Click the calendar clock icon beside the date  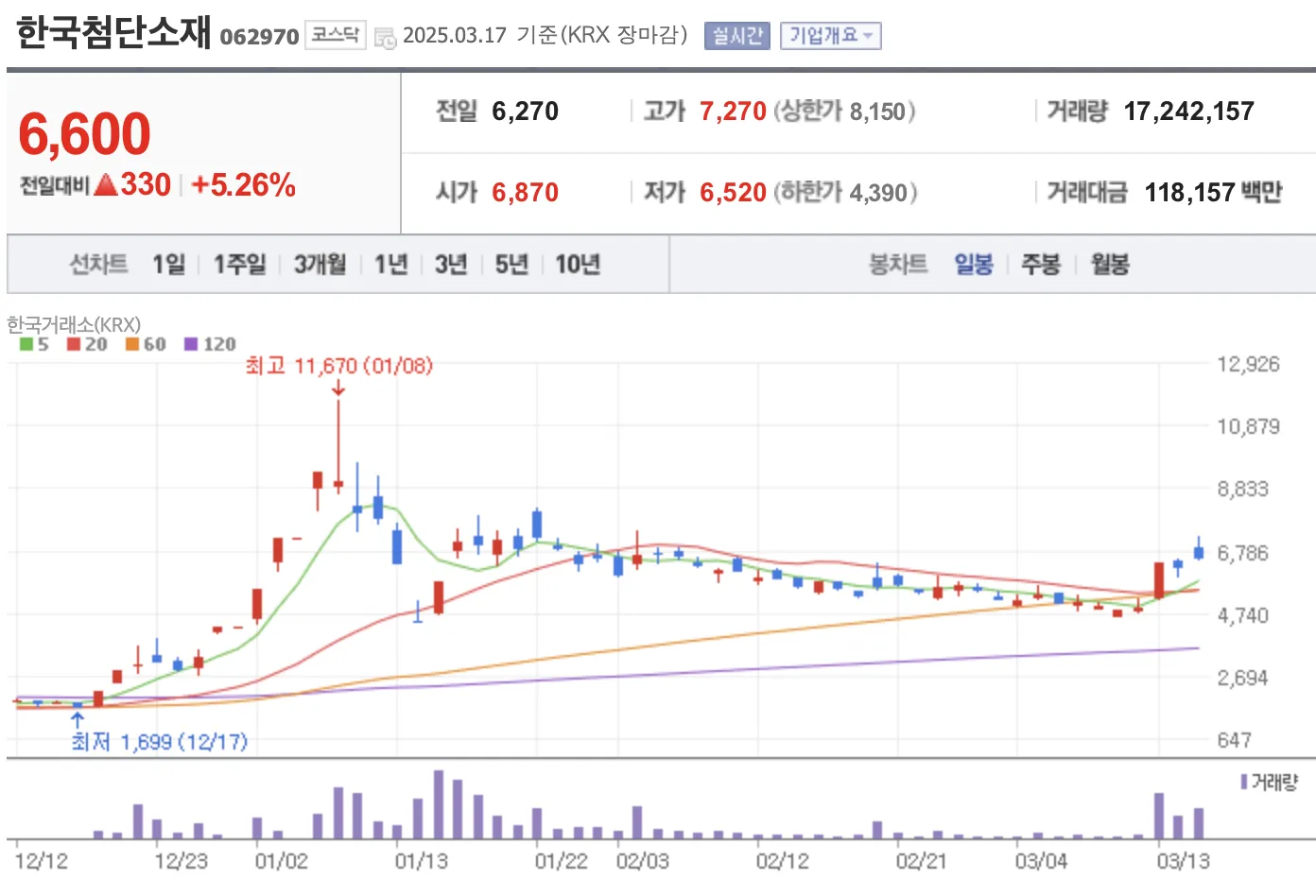[x=385, y=38]
